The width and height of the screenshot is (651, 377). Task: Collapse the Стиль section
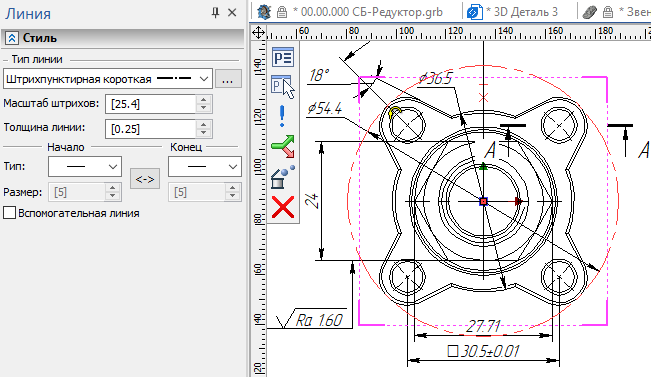point(12,38)
